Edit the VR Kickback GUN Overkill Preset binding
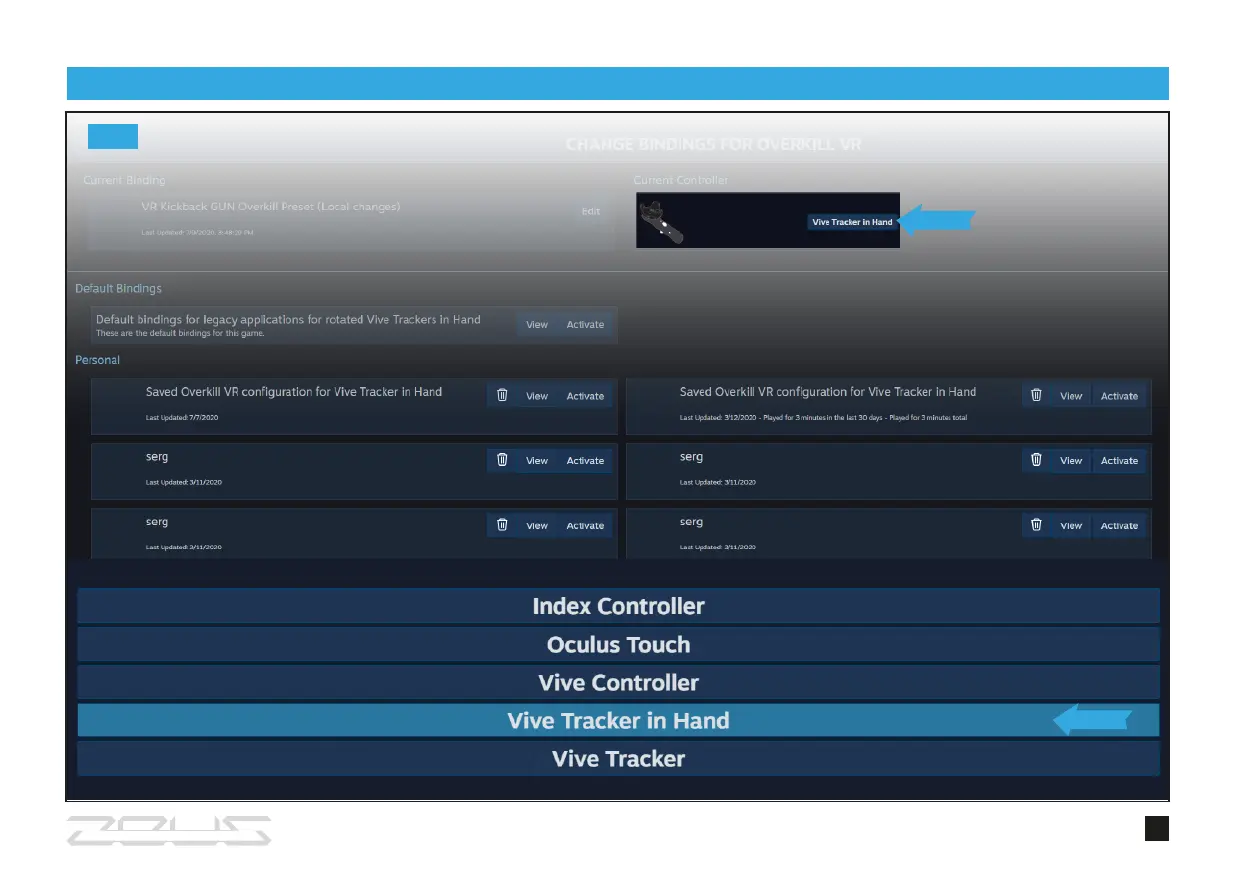Viewport: 1236px width, 884px height. click(591, 212)
